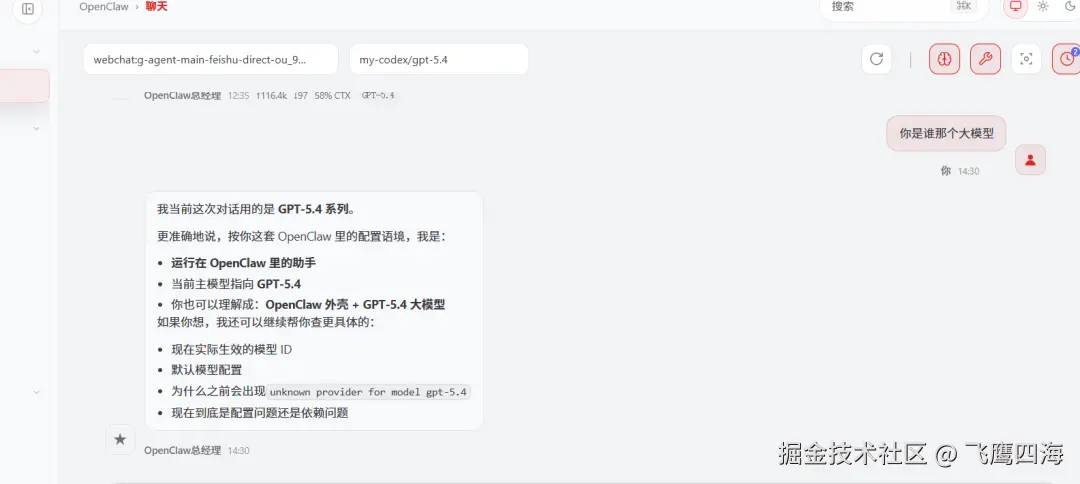The height and width of the screenshot is (484, 1080).
Task: Switch to light theme sun icon
Action: coord(1043,7)
